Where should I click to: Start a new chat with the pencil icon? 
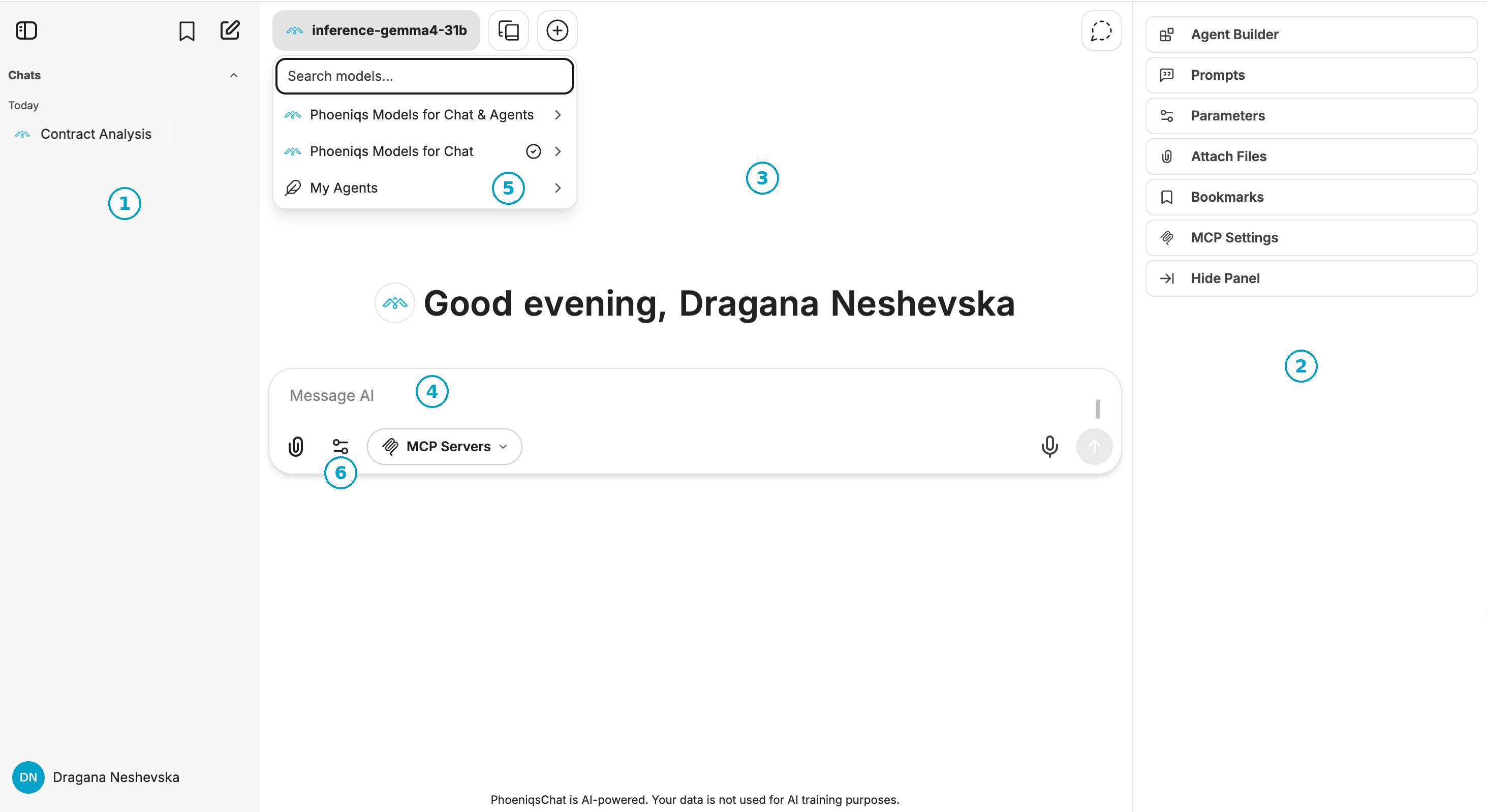point(230,30)
